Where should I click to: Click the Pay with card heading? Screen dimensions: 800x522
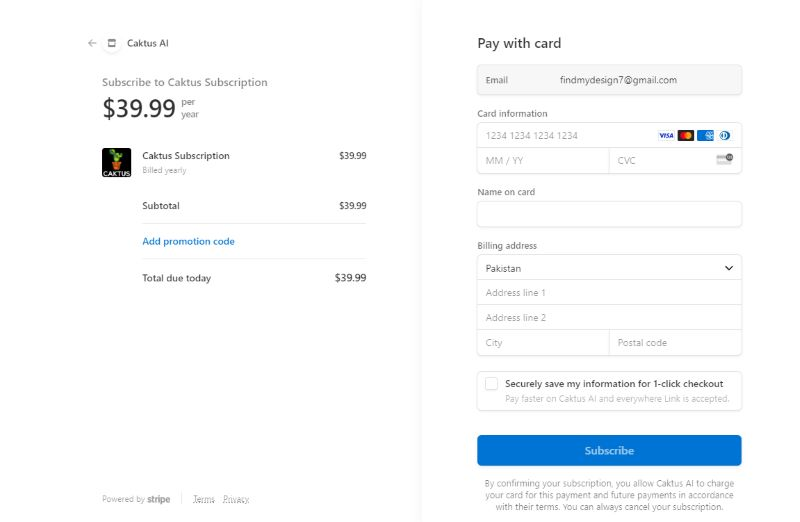coord(519,43)
